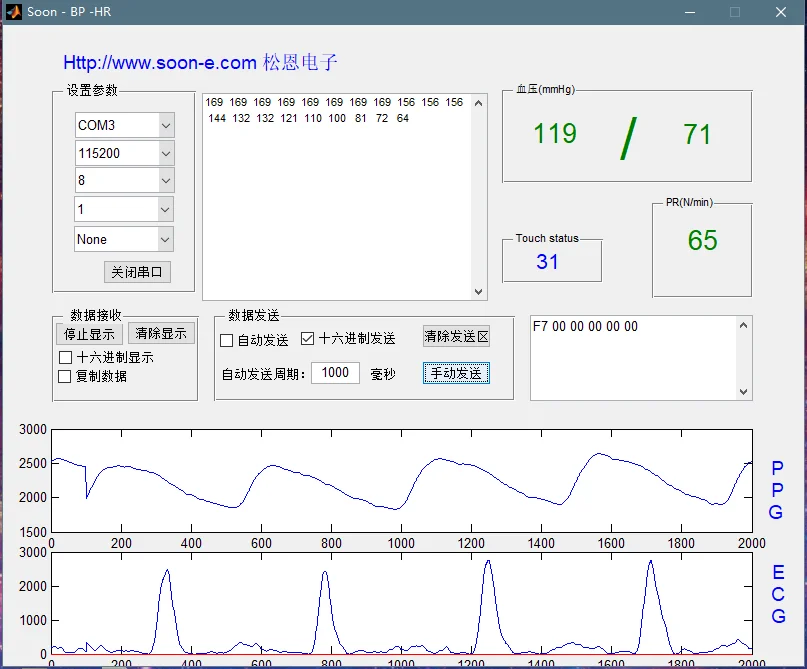
Task: Open the 115200 baud rate dropdown
Action: [x=166, y=153]
